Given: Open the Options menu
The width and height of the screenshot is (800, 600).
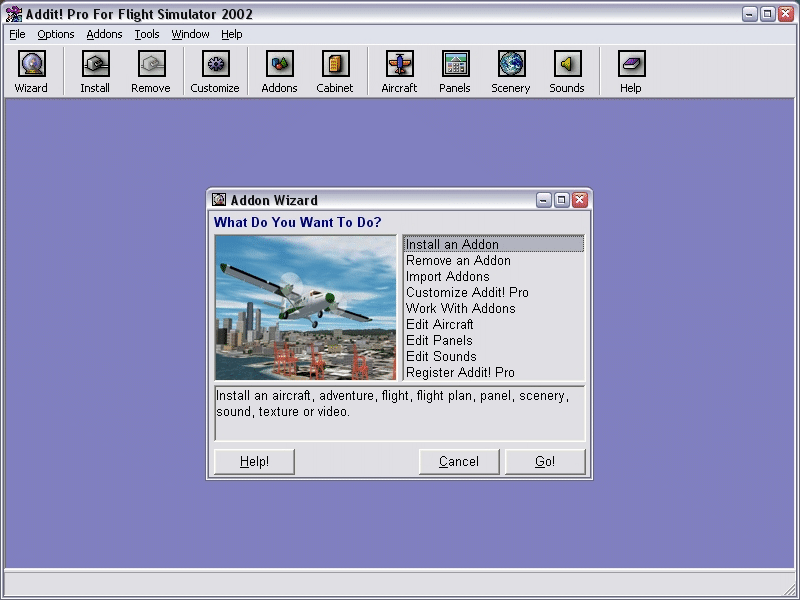Looking at the screenshot, I should click(56, 34).
